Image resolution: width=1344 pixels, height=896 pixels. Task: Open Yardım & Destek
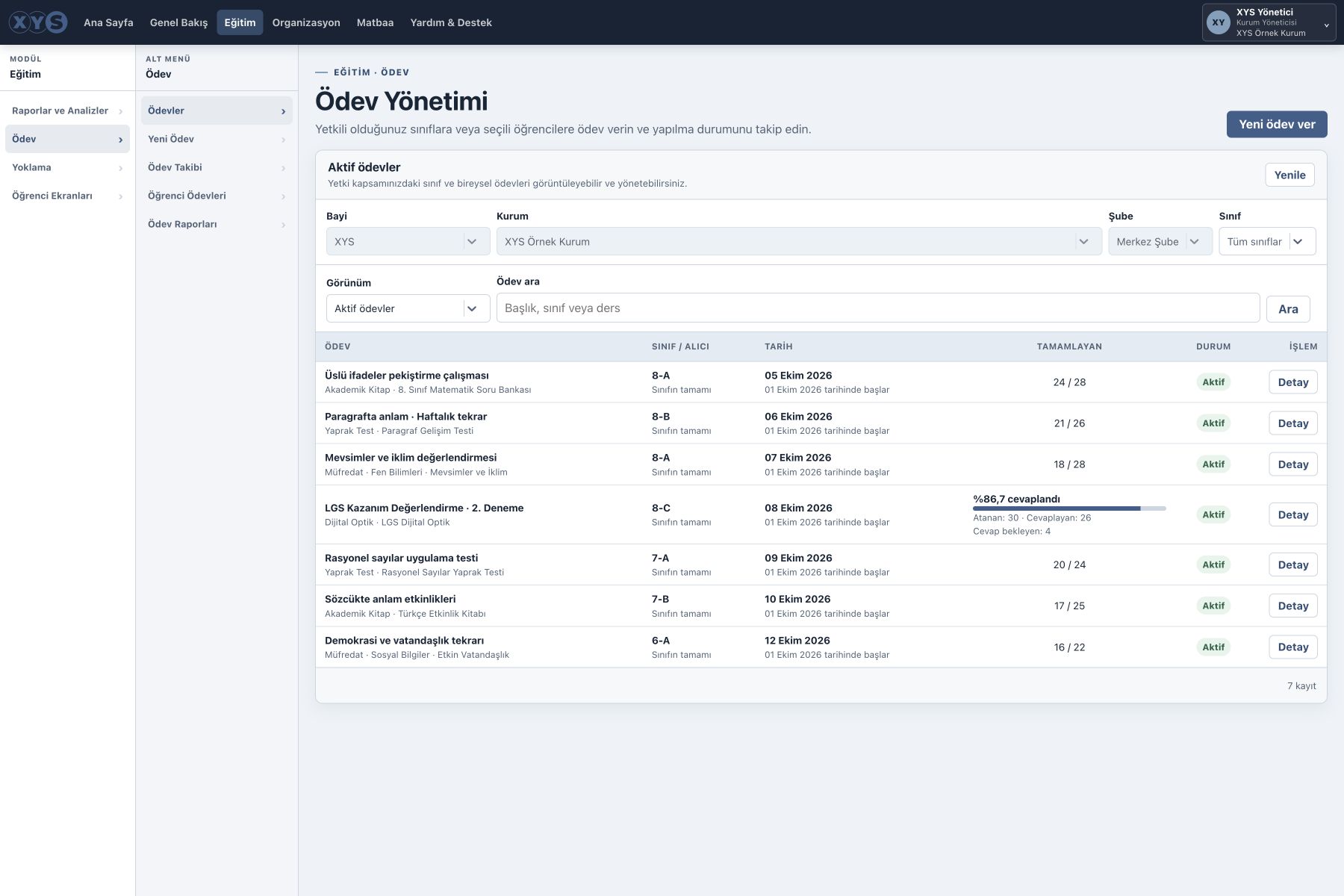(450, 22)
